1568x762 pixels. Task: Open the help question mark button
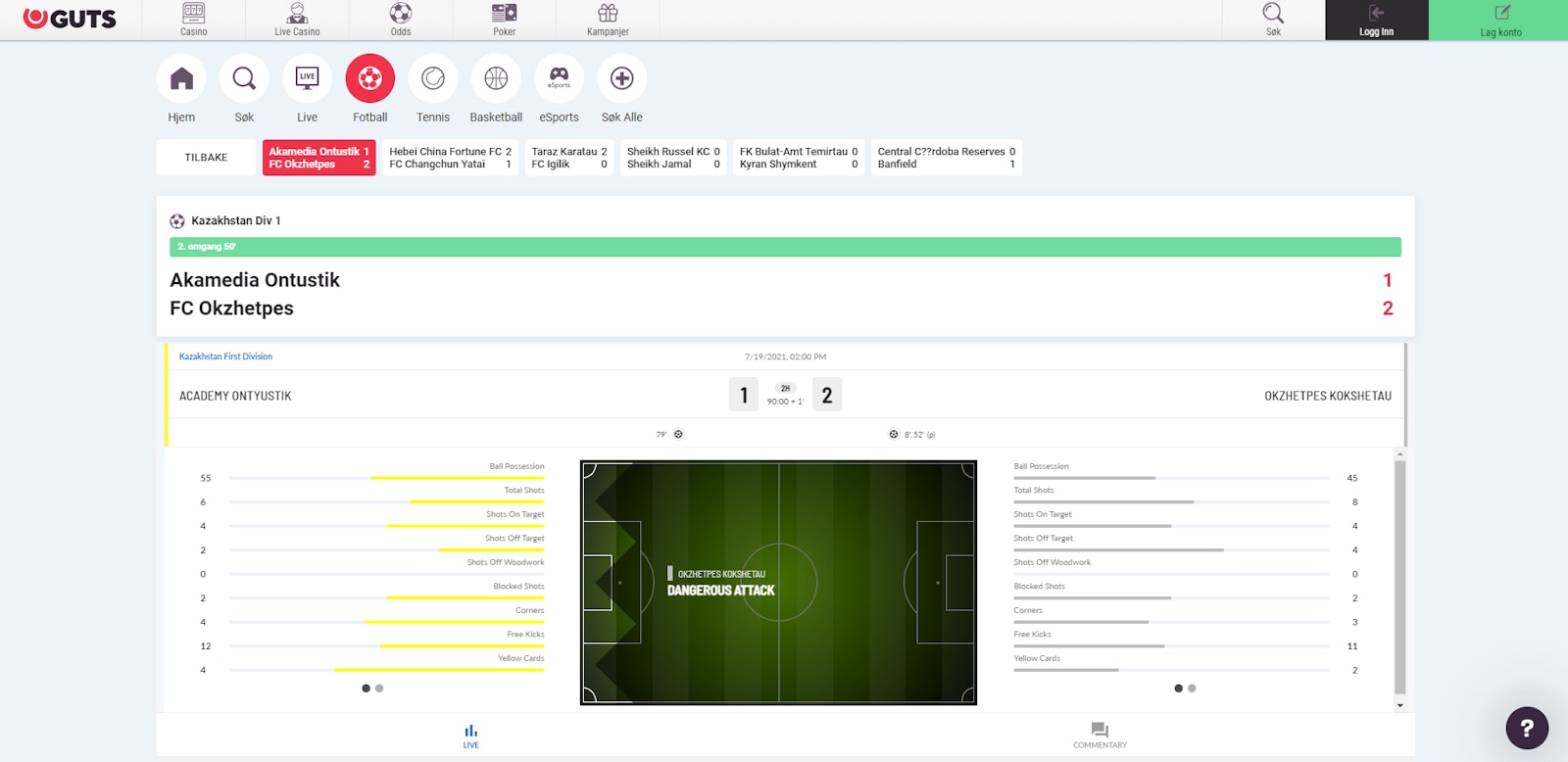pyautogui.click(x=1527, y=728)
